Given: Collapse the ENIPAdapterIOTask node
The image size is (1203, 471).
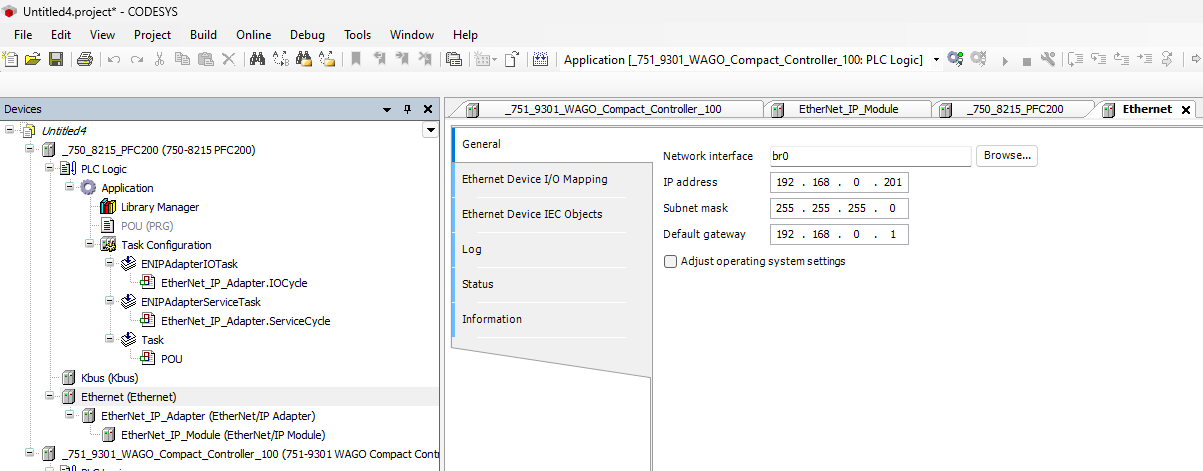Looking at the screenshot, I should pos(110,264).
